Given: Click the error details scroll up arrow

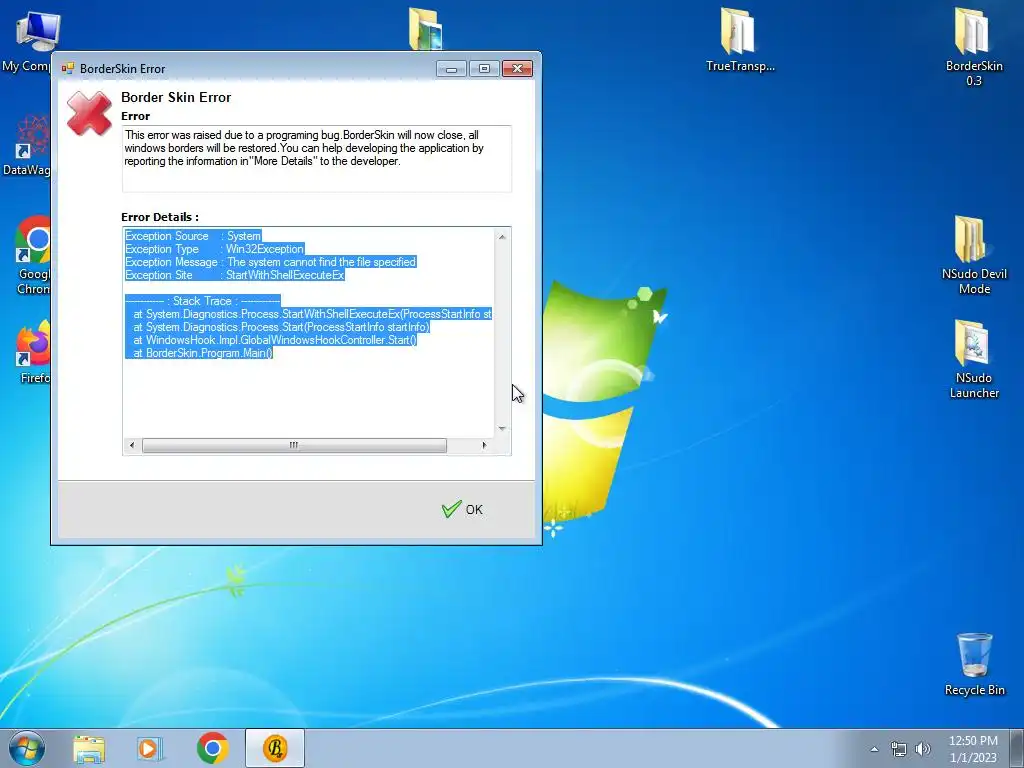Looking at the screenshot, I should [502, 236].
